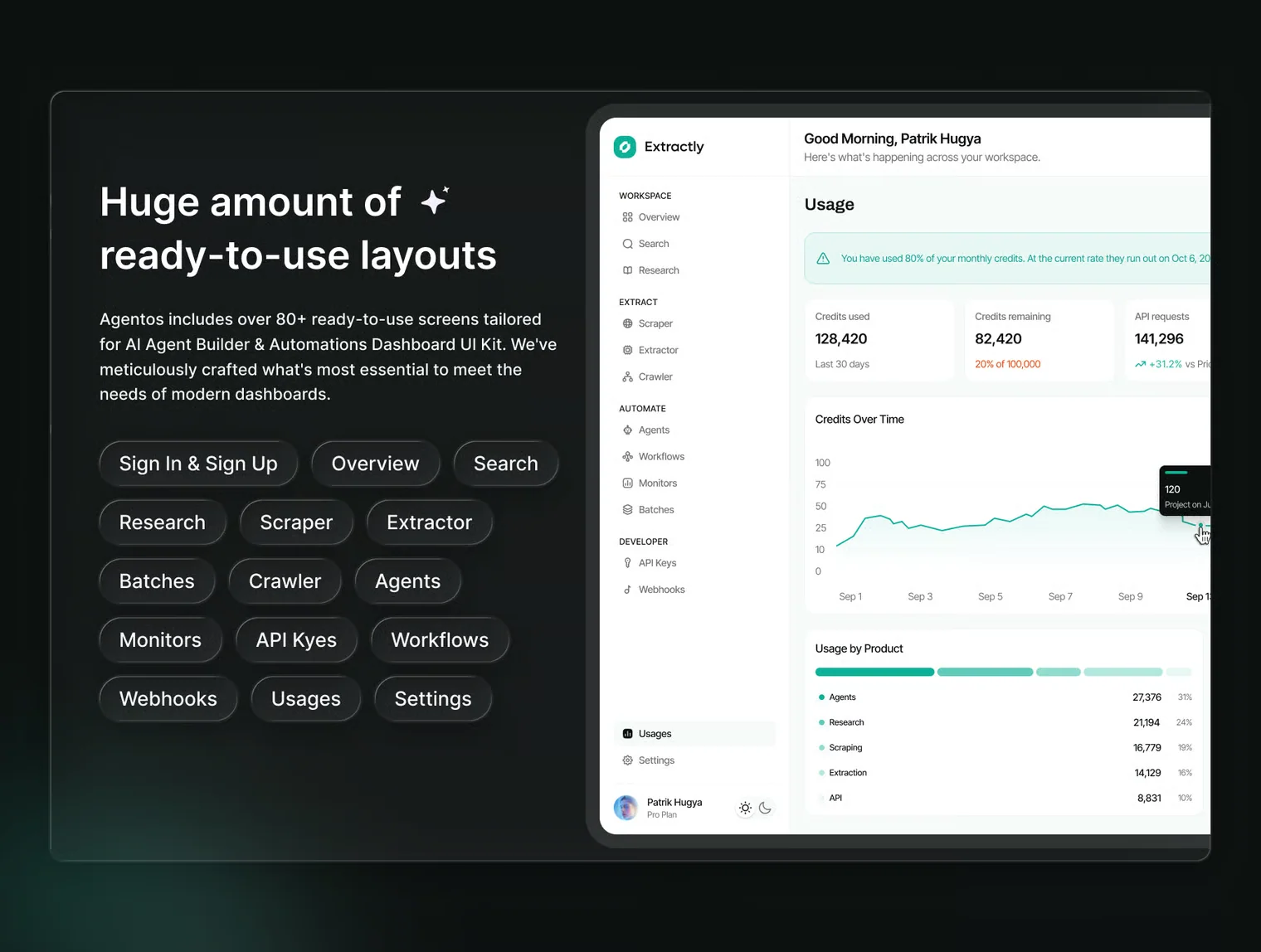This screenshot has height=952, width=1261.
Task: Click the Settings pill button
Action: tap(433, 699)
